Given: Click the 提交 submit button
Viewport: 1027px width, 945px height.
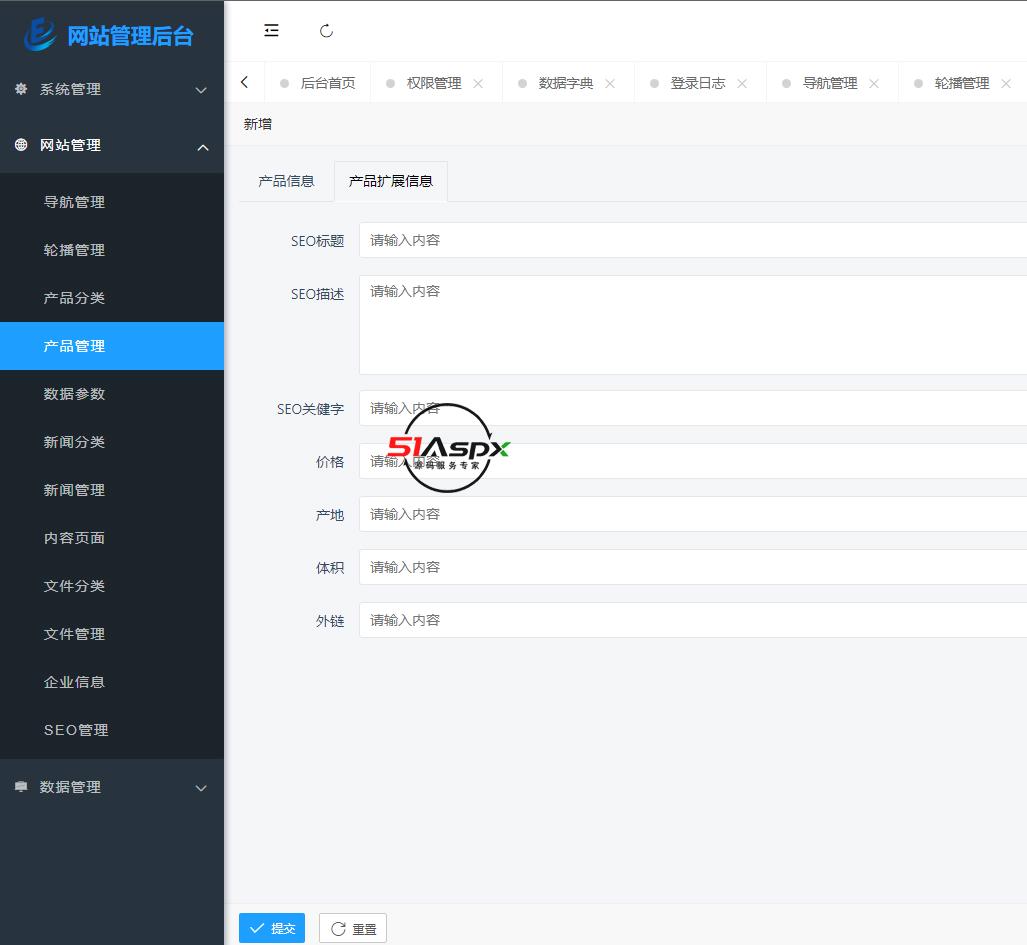Looking at the screenshot, I should 272,928.
